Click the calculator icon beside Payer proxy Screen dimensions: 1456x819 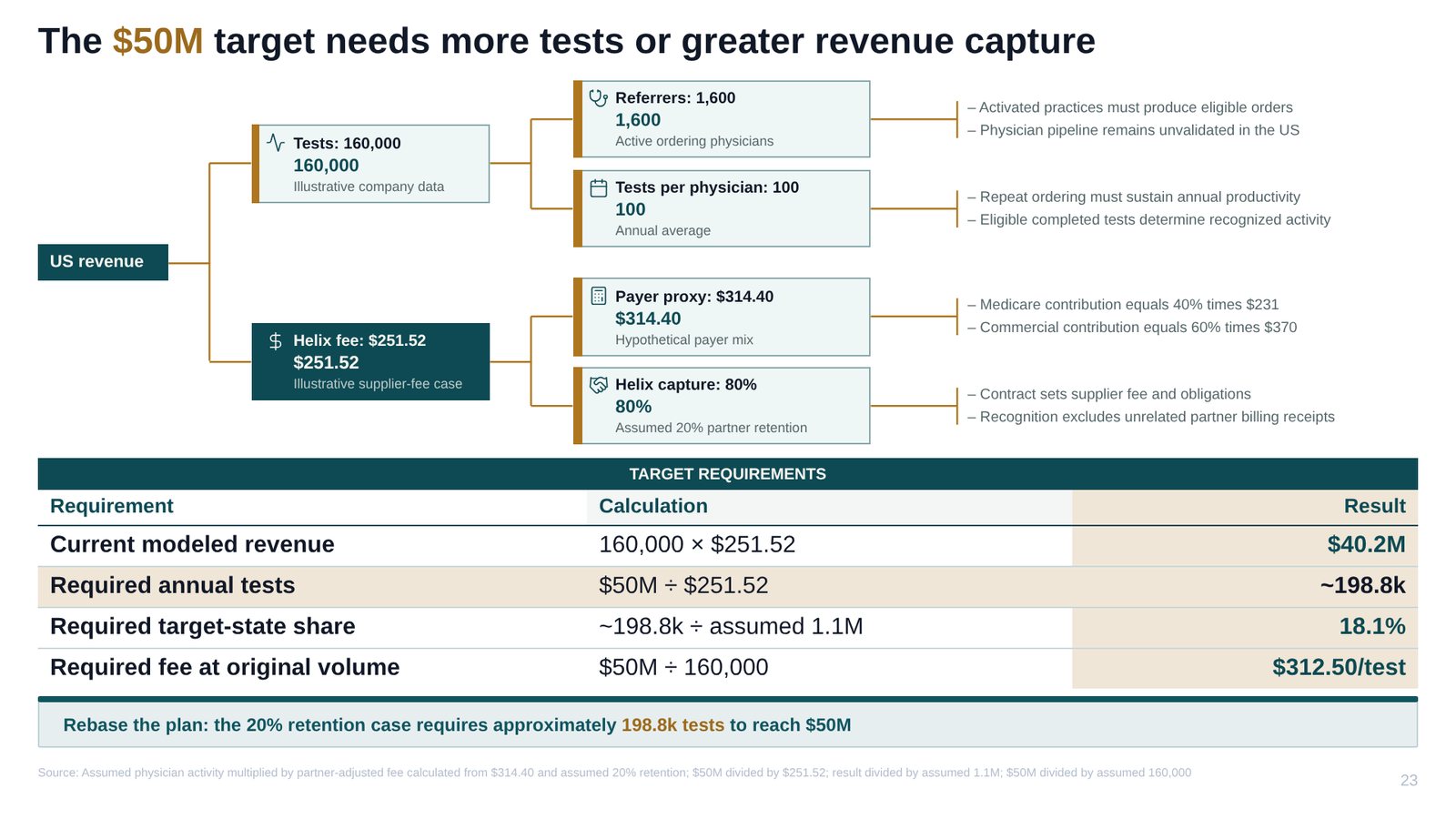coord(598,296)
